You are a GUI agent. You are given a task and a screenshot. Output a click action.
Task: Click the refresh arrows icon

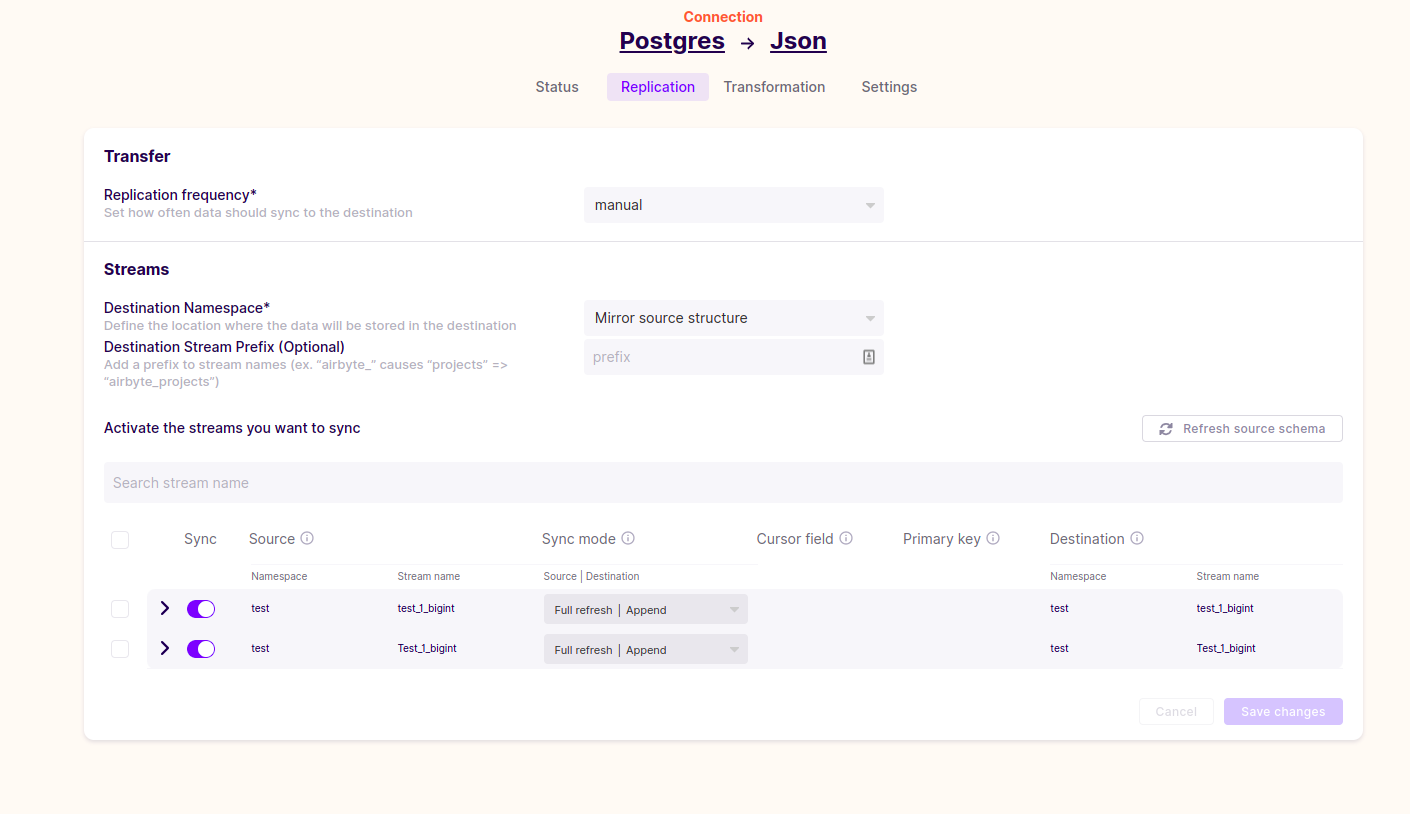coord(1166,429)
